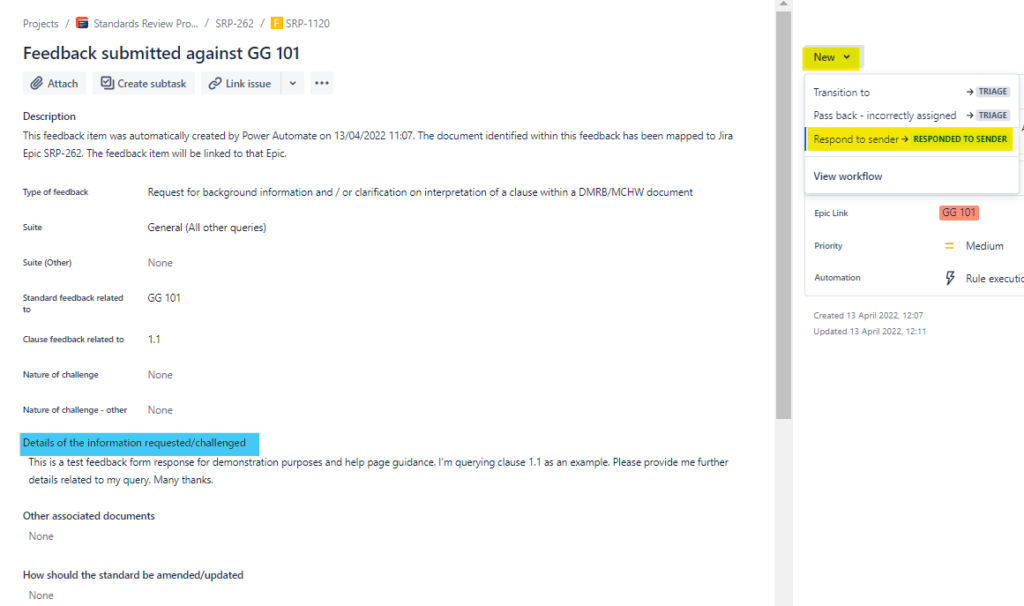Click the Create subtask checkbox icon
Screen dimensions: 1024x606
point(107,84)
